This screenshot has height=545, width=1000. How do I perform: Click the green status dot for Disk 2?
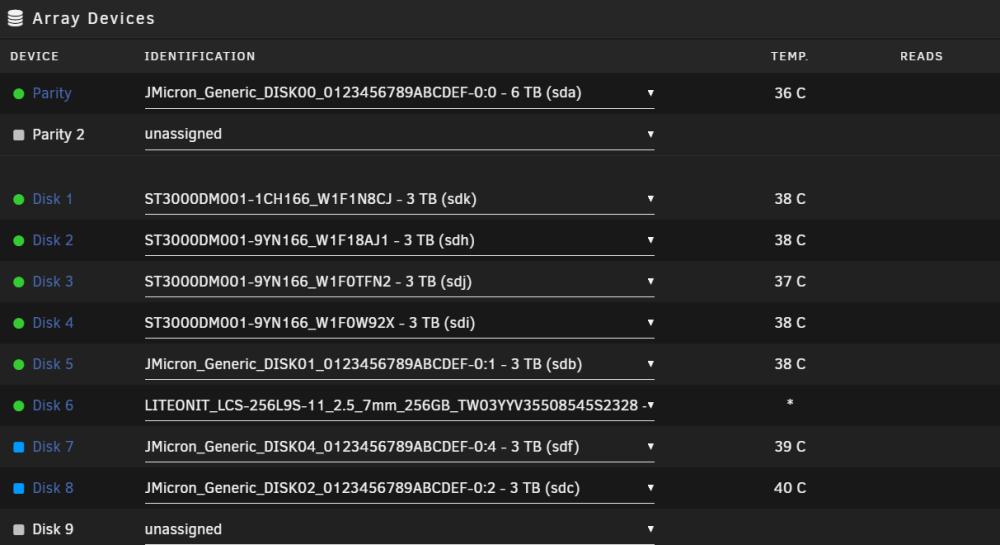(18, 241)
